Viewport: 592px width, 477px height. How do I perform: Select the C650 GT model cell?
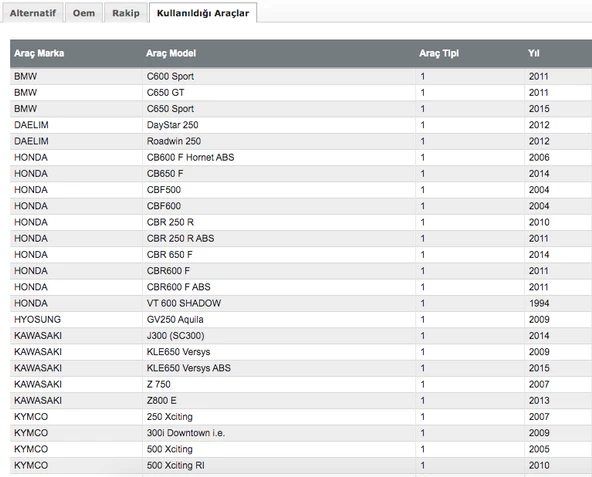tap(279, 93)
